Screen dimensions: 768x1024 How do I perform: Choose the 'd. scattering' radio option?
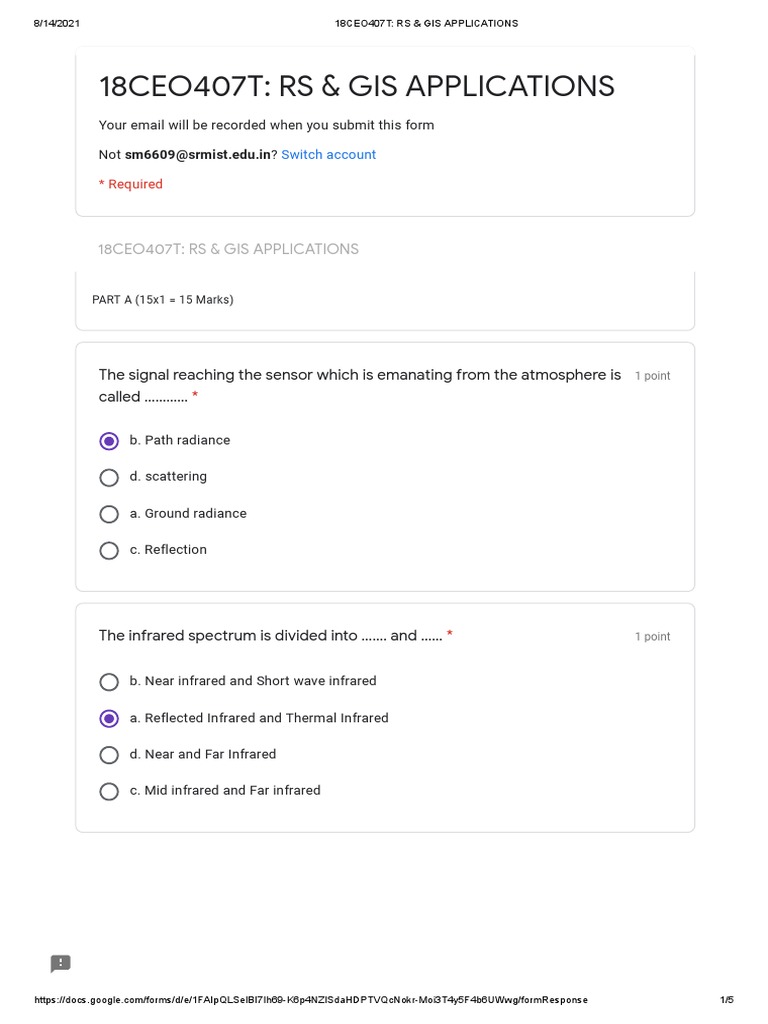[109, 477]
